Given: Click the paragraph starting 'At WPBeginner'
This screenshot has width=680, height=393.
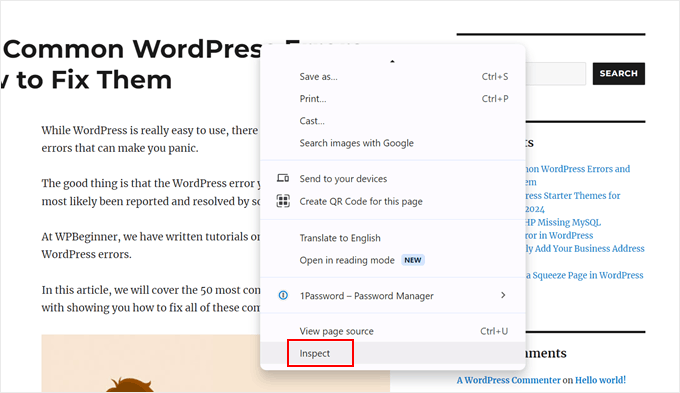Looking at the screenshot, I should [x=151, y=245].
